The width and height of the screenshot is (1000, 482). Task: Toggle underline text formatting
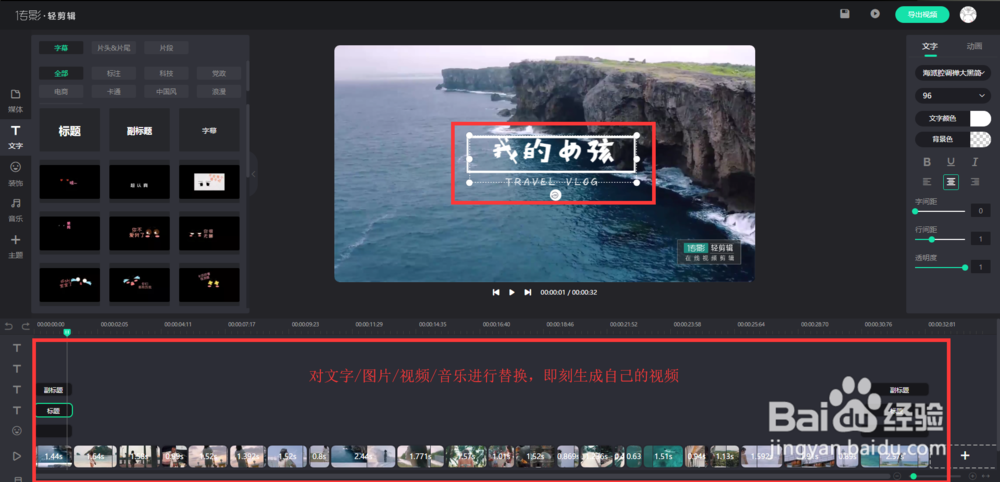(x=951, y=162)
